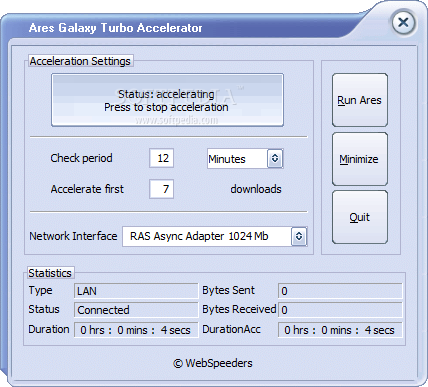
Task: Click the DurationAcc label
Action: click(231, 329)
